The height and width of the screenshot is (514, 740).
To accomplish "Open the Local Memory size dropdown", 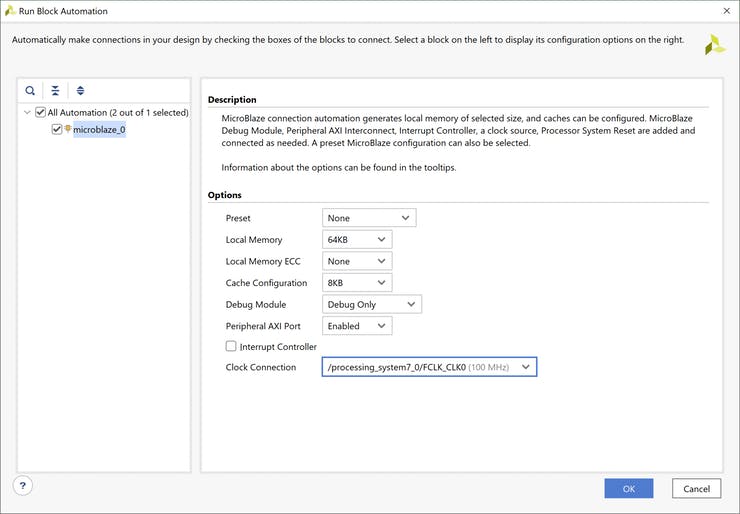I will pos(357,240).
